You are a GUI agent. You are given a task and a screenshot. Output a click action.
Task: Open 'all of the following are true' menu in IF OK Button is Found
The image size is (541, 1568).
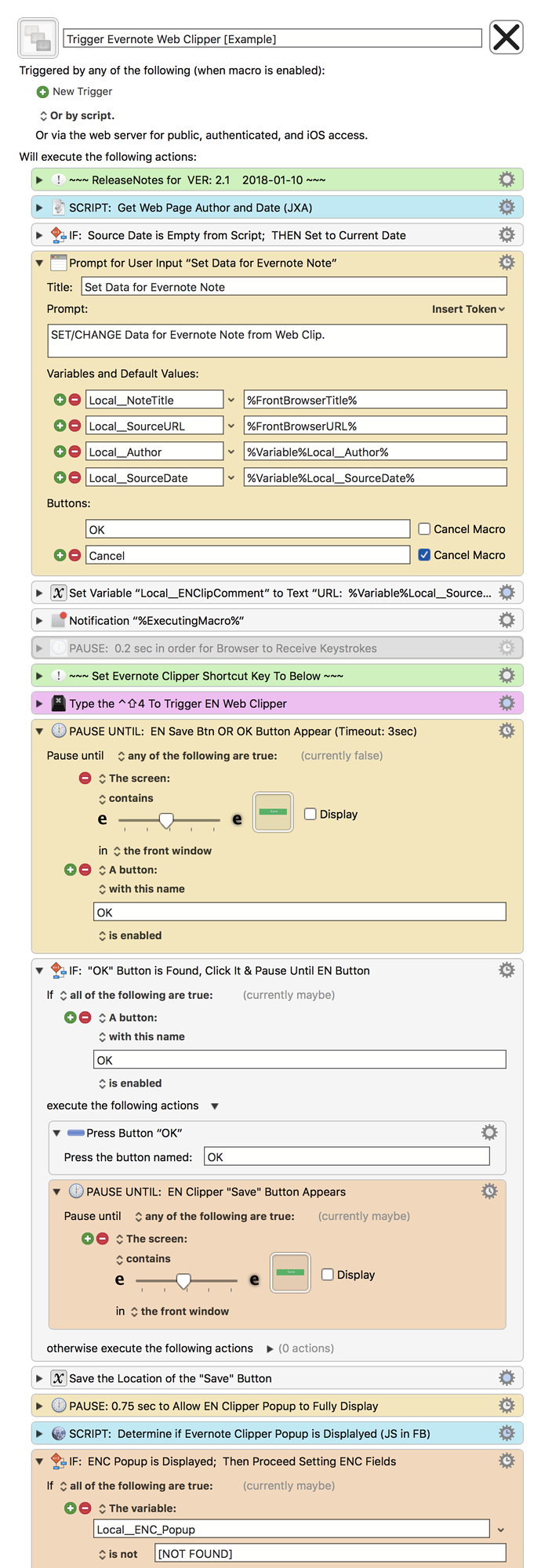click(x=136, y=995)
